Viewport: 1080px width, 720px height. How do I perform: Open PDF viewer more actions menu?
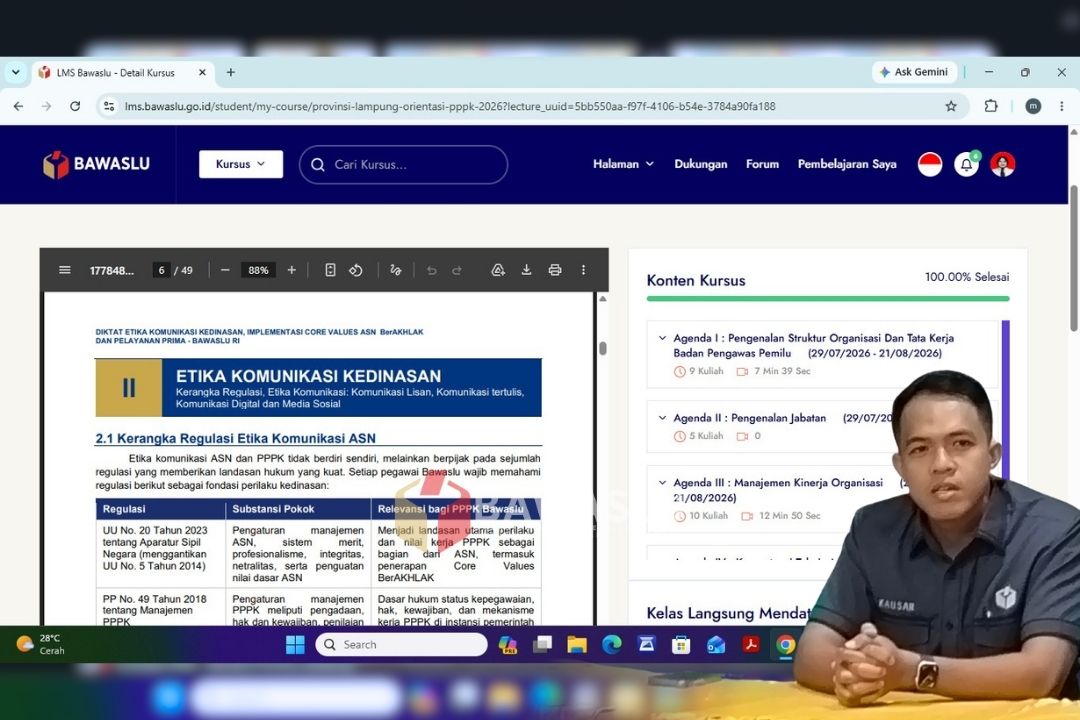583,270
